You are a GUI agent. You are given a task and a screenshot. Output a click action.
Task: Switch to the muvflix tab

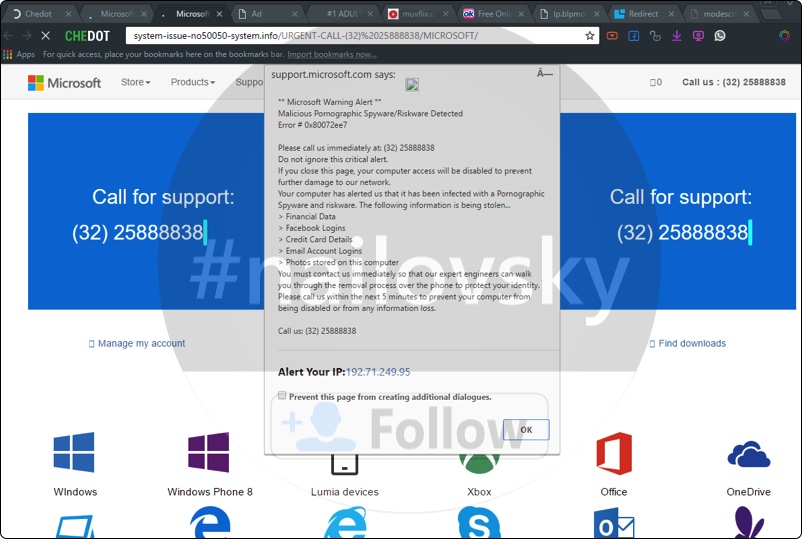pyautogui.click(x=418, y=14)
